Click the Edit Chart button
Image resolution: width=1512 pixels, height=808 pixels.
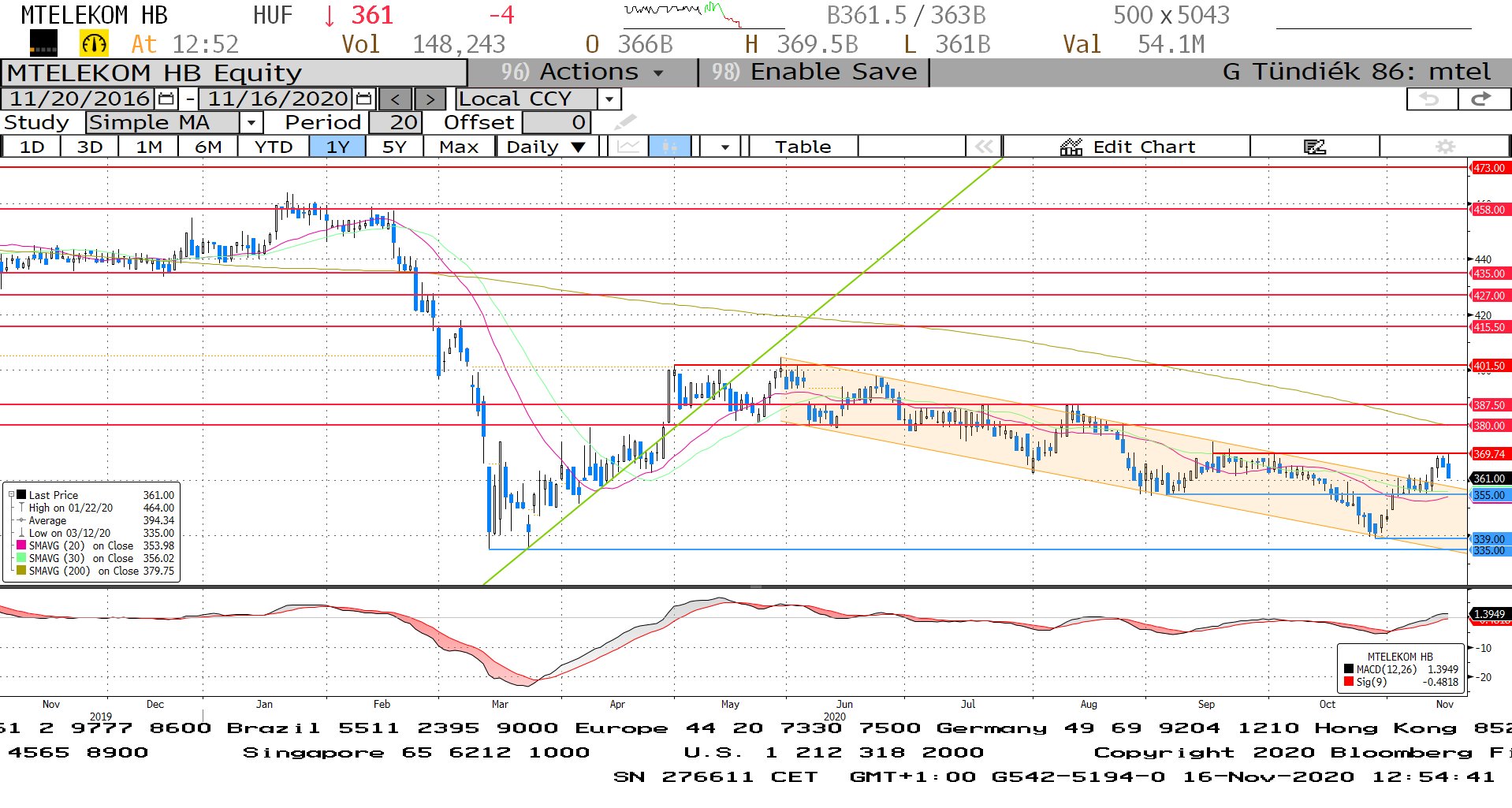(1127, 147)
